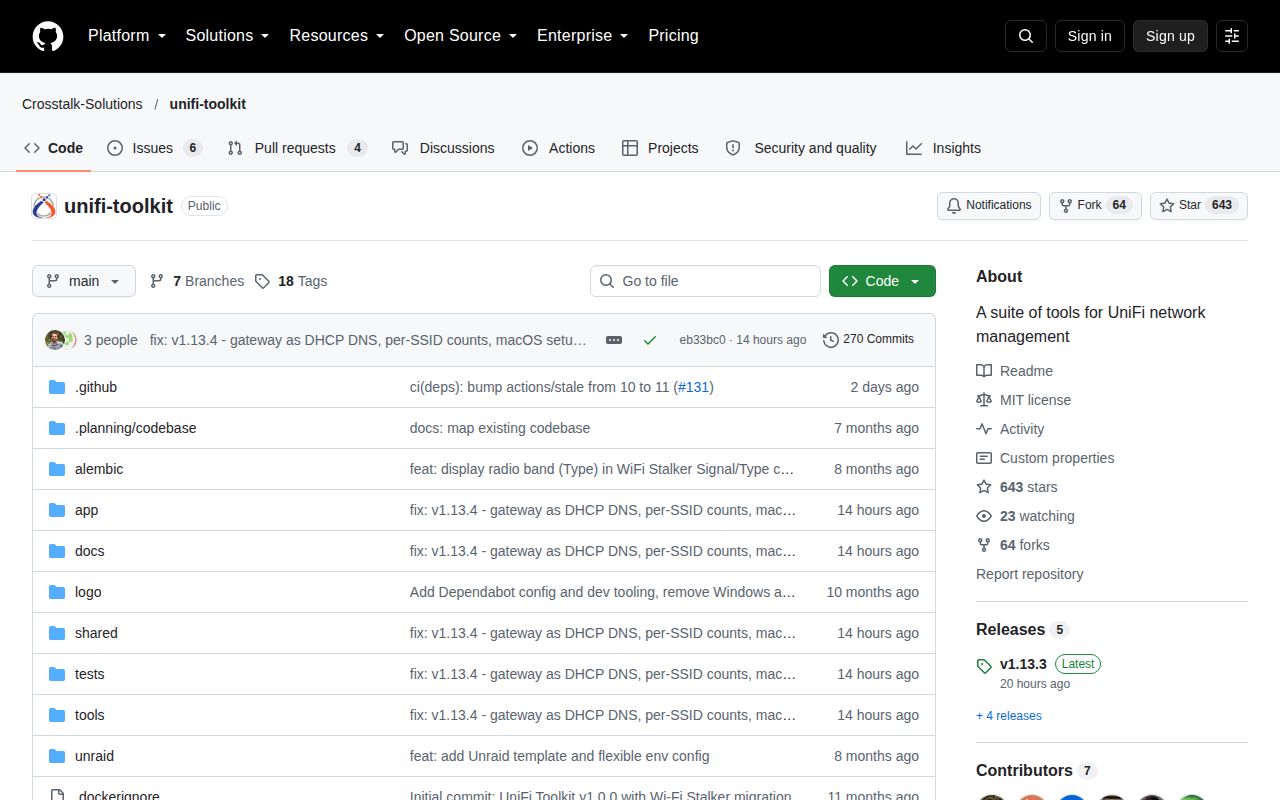This screenshot has width=1280, height=800.
Task: Click the fork icon beside 64 forks
Action: tap(984, 545)
